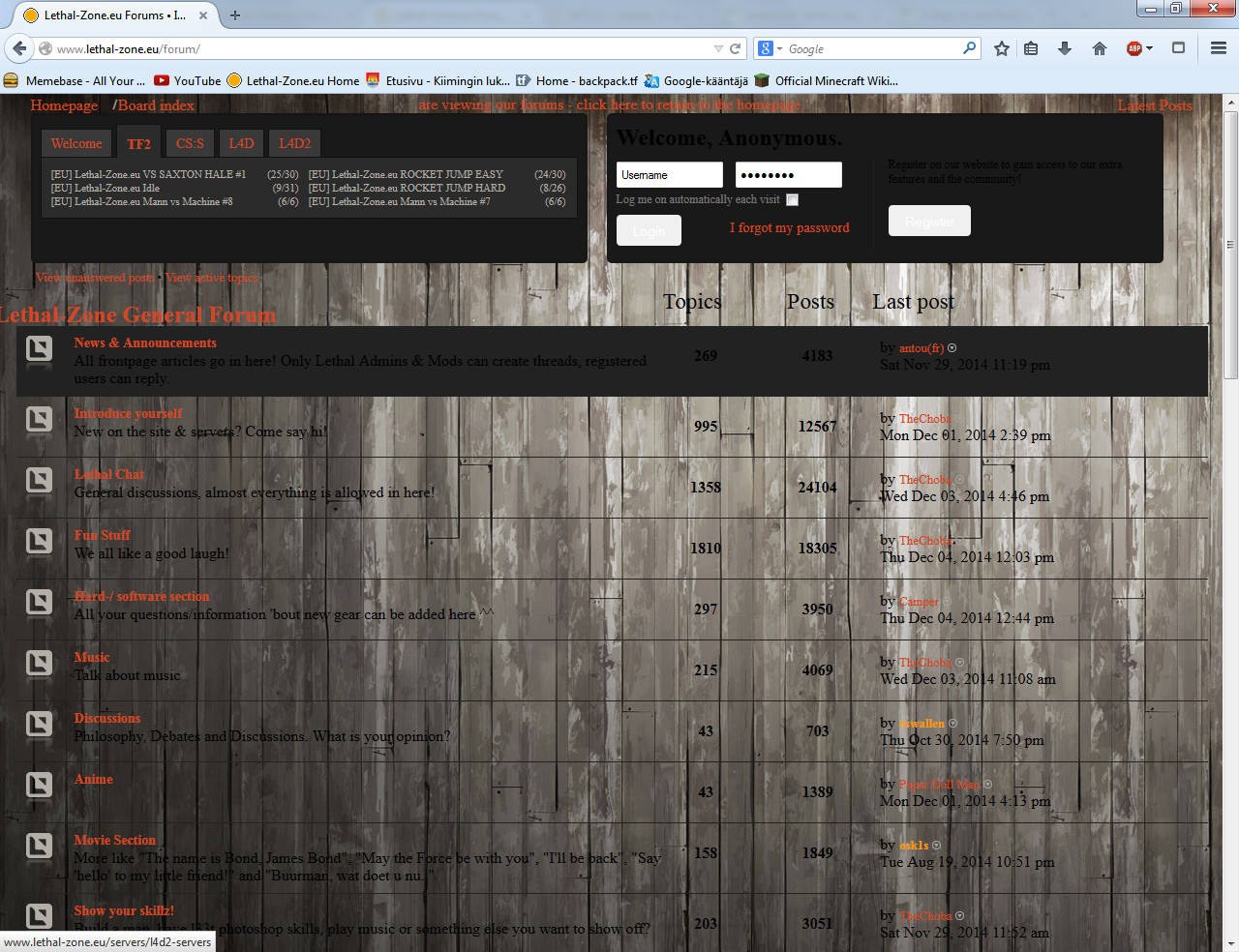Go to the browser home icon
Screen dimensions: 1239x952
tap(1100, 48)
